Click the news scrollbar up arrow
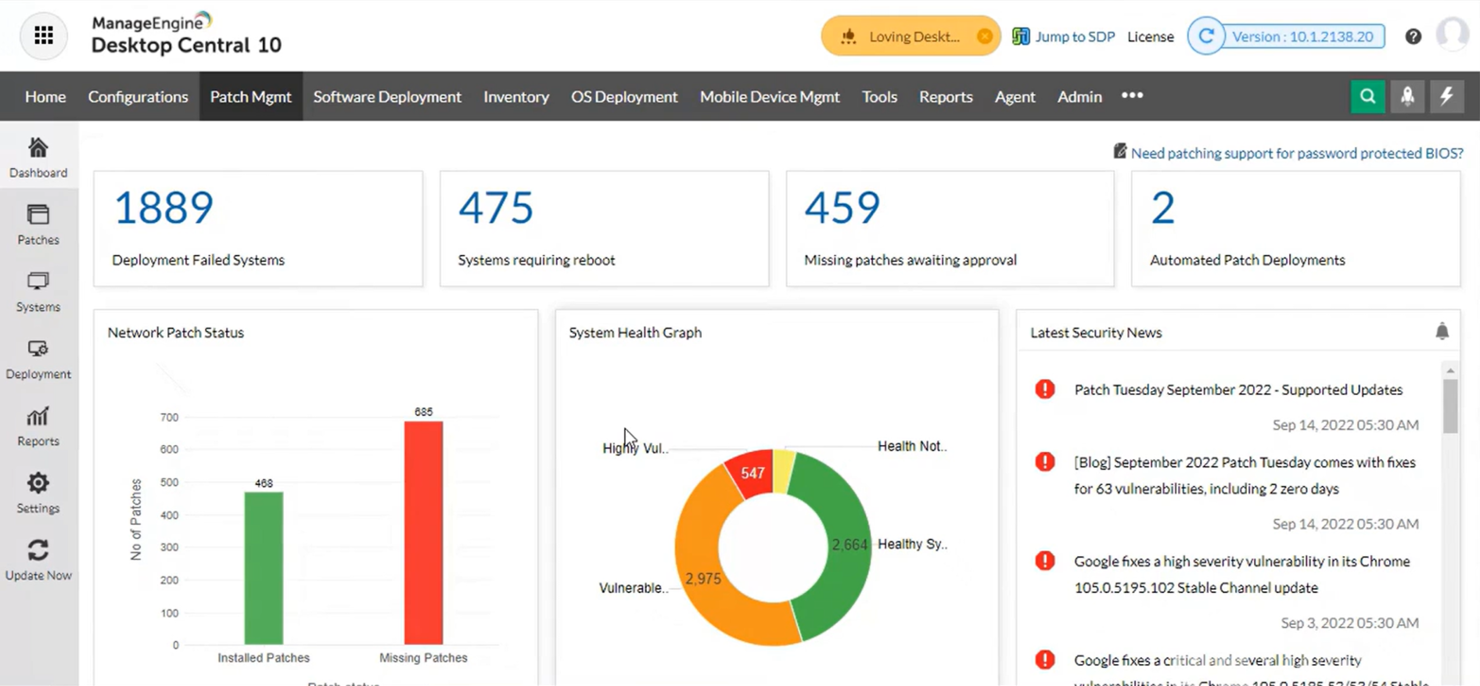1480x686 pixels. point(1450,371)
